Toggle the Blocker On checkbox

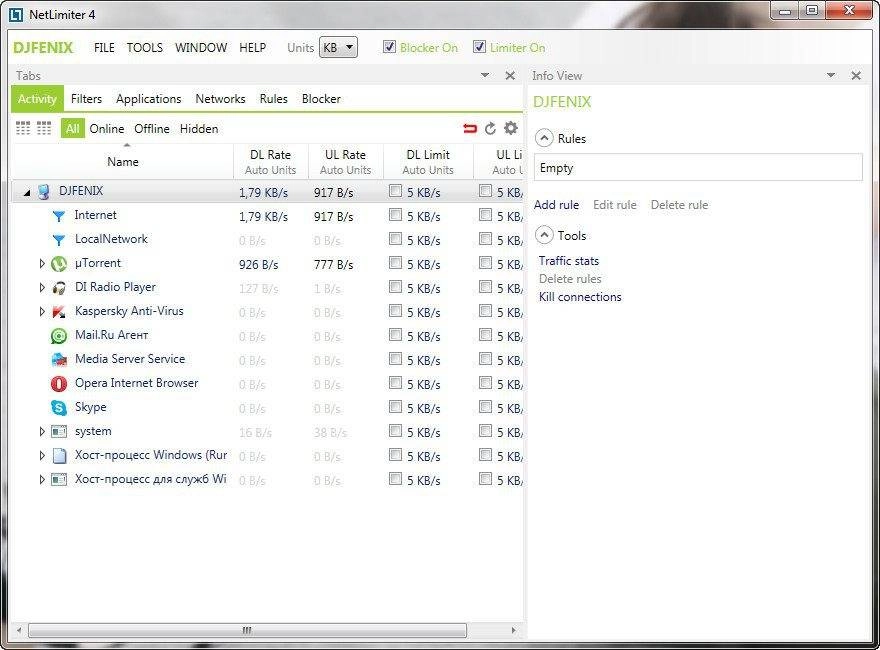[389, 47]
